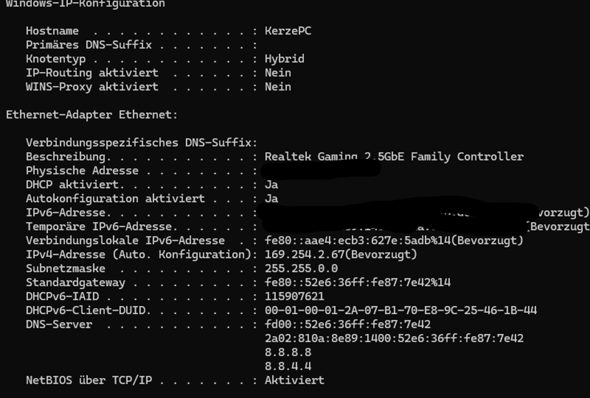The image size is (590, 398).
Task: Click the NetBIOS über TCP/IP Aktiviert value
Action: coord(294,380)
